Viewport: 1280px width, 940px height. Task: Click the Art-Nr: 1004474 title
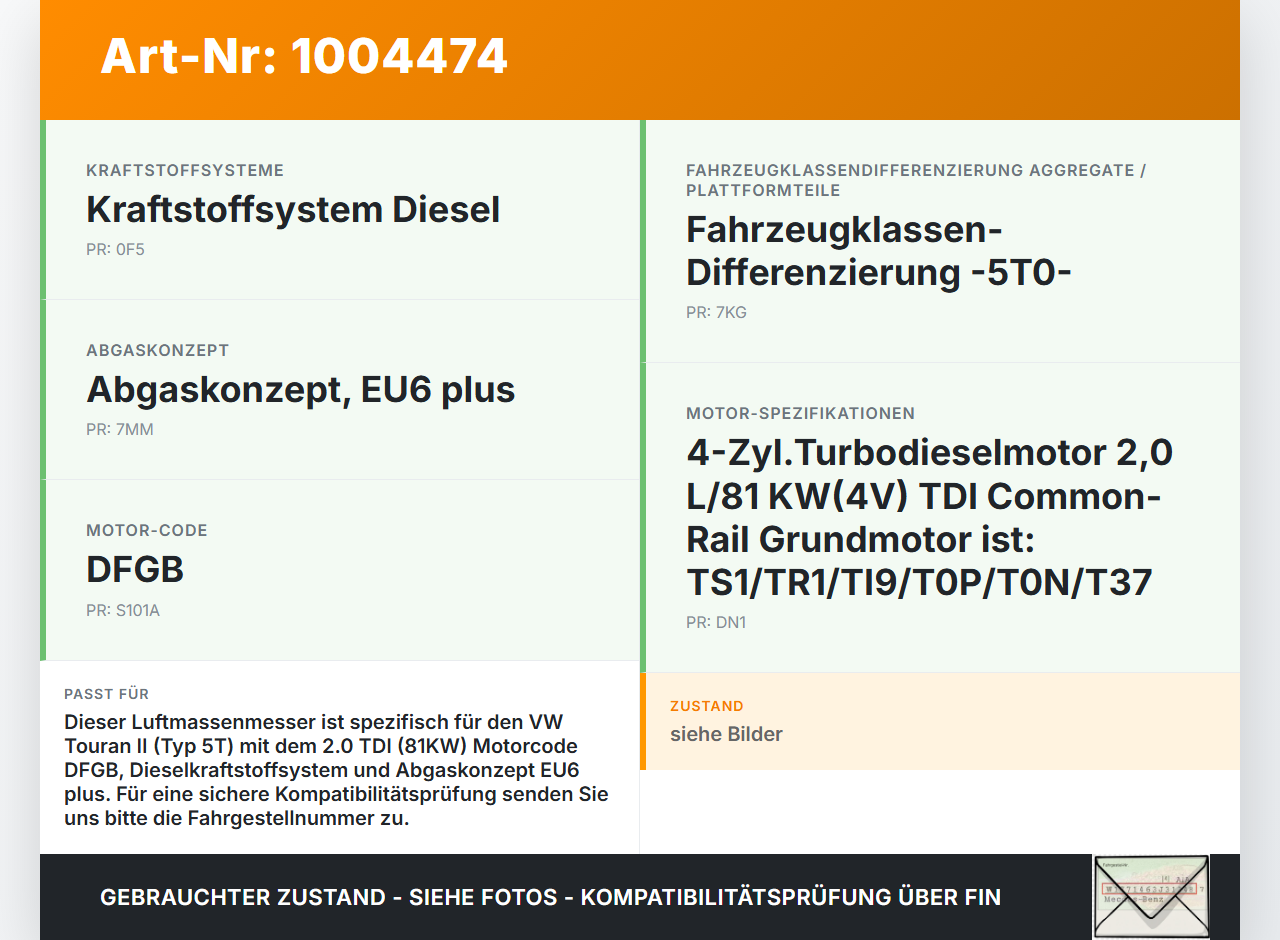tap(303, 57)
